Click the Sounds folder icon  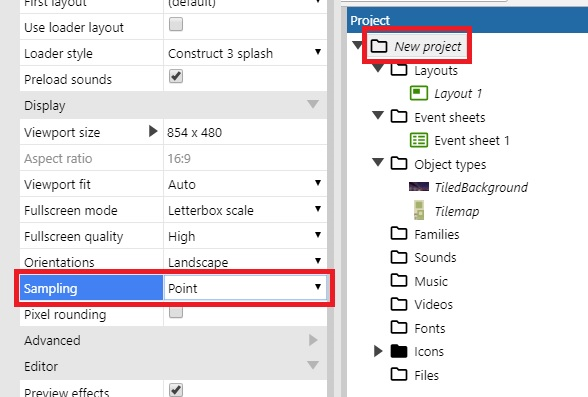tap(399, 257)
